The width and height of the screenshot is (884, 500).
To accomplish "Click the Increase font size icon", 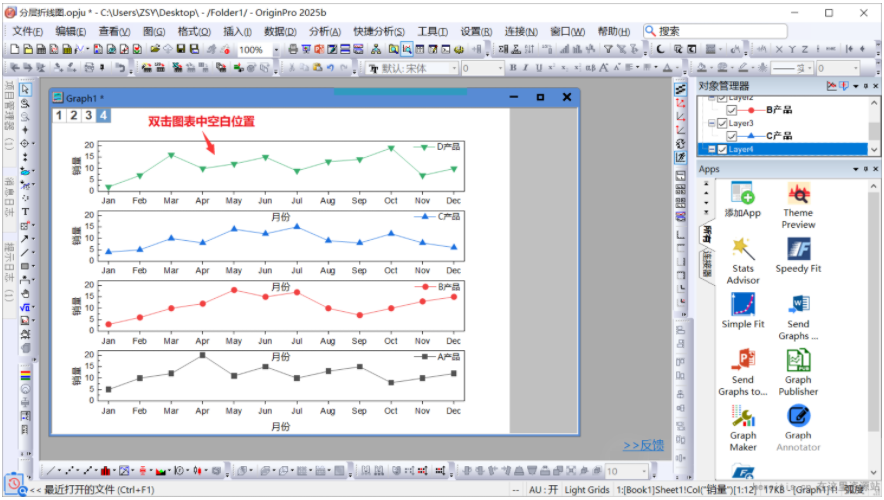I will click(604, 68).
